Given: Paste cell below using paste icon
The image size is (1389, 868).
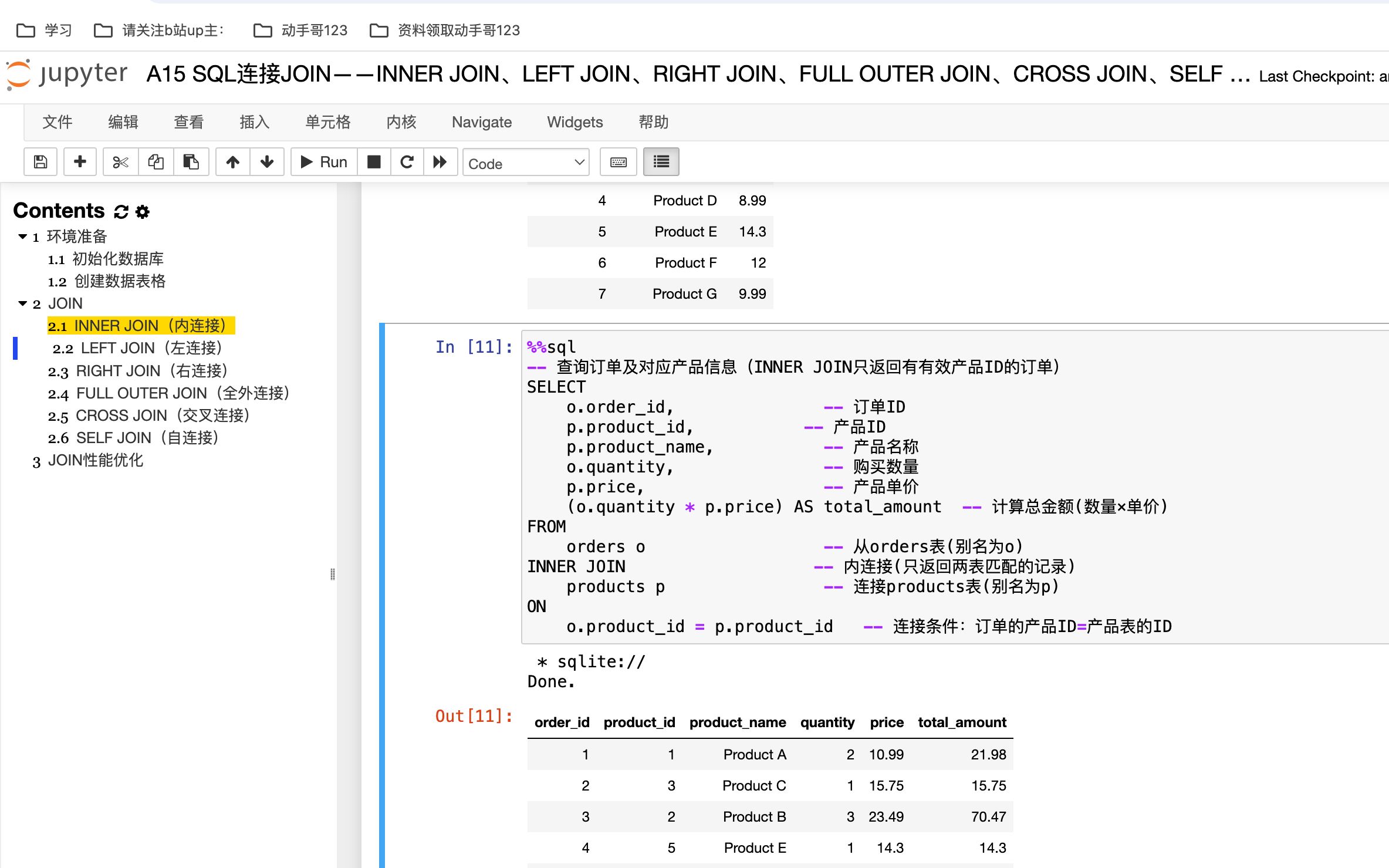Looking at the screenshot, I should [x=191, y=162].
